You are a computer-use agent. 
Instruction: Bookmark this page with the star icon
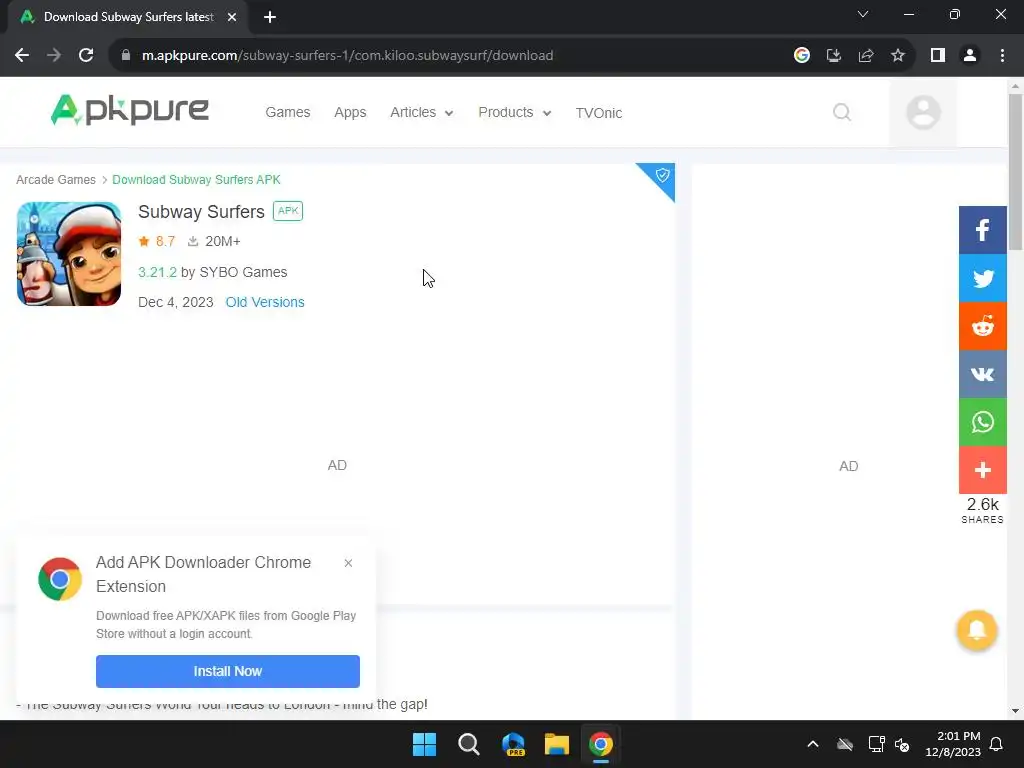point(898,56)
